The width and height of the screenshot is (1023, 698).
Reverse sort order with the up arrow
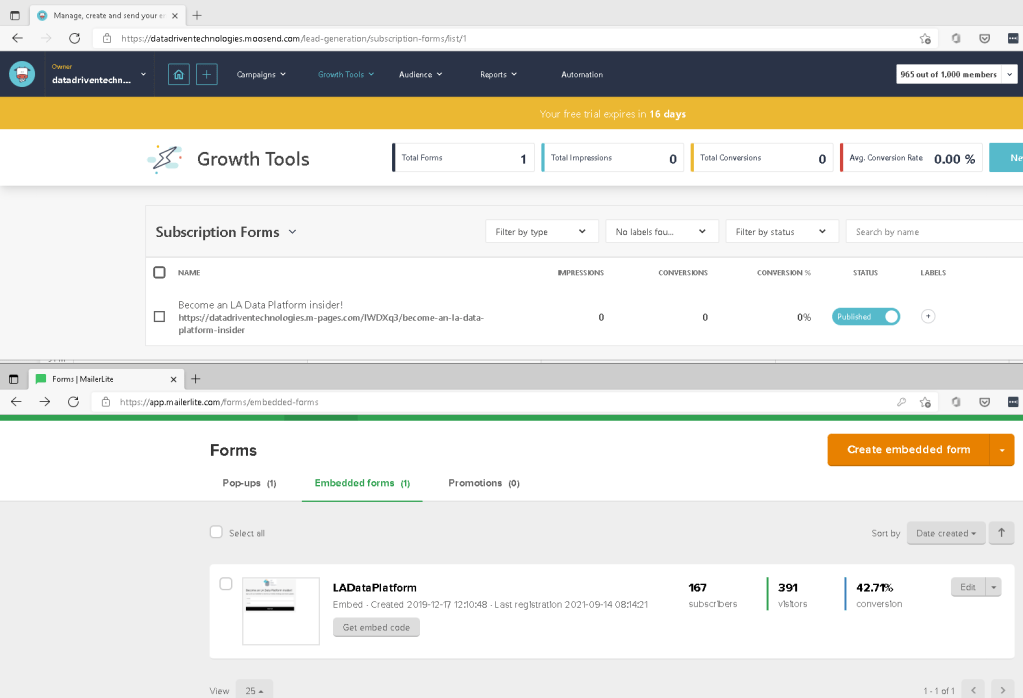click(x=1001, y=533)
